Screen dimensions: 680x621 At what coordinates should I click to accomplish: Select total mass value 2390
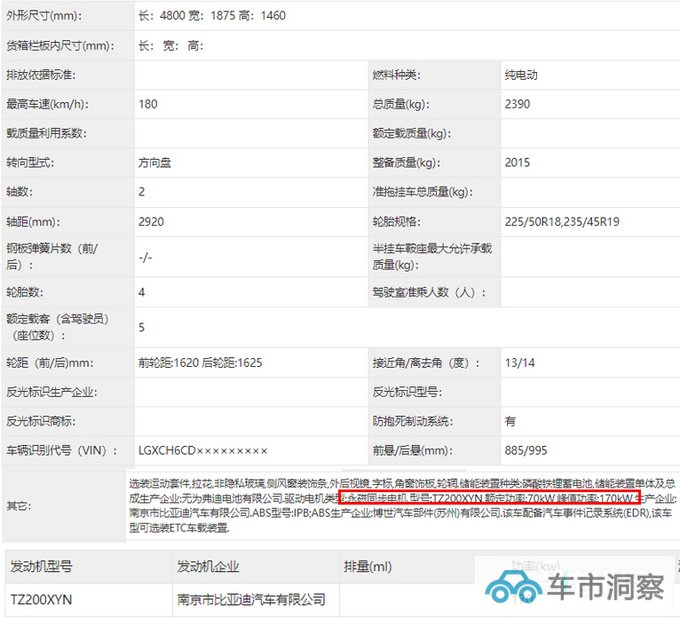(517, 104)
